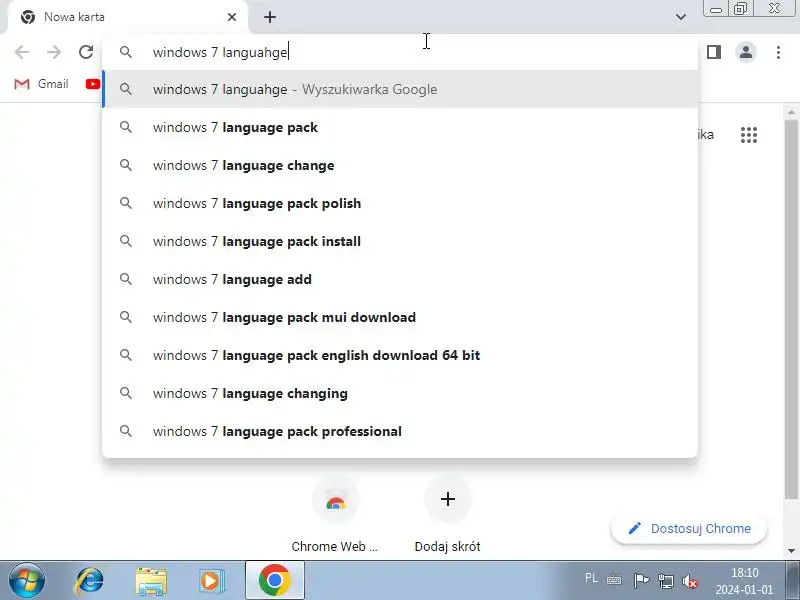Click the Show desktop strip
Screen dimensions: 800x600
point(793,581)
